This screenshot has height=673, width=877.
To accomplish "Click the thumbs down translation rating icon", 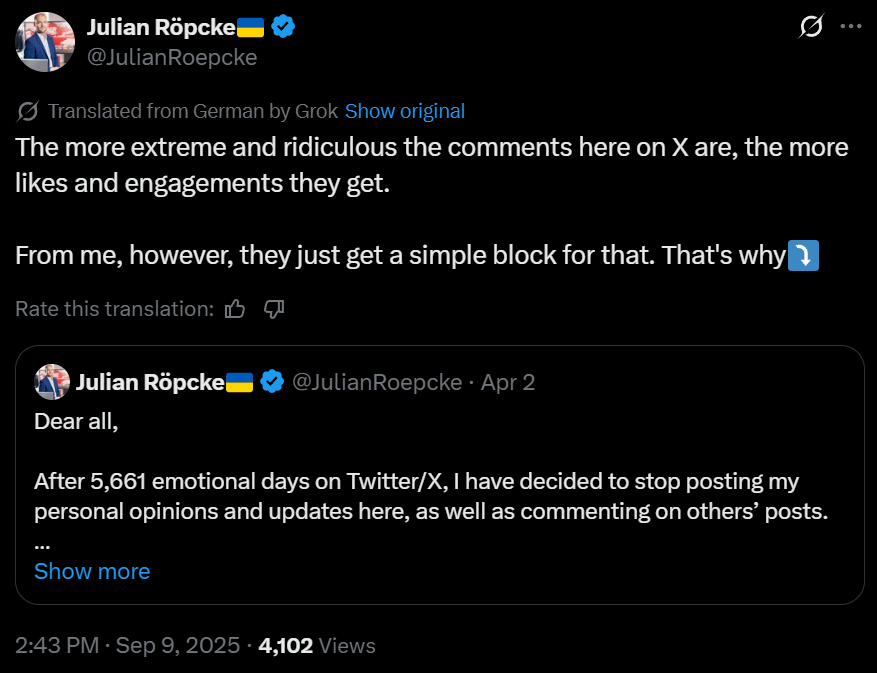I will [x=274, y=309].
